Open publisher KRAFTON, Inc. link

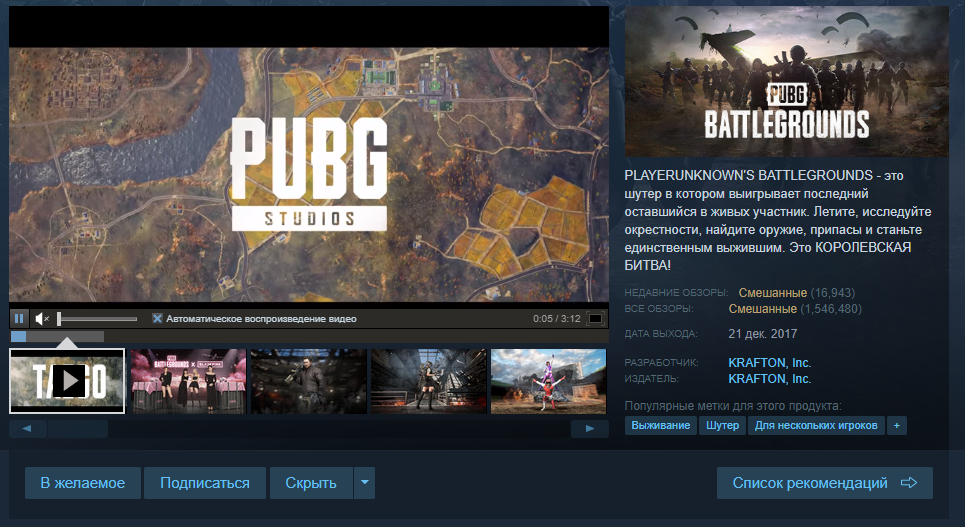click(x=769, y=379)
